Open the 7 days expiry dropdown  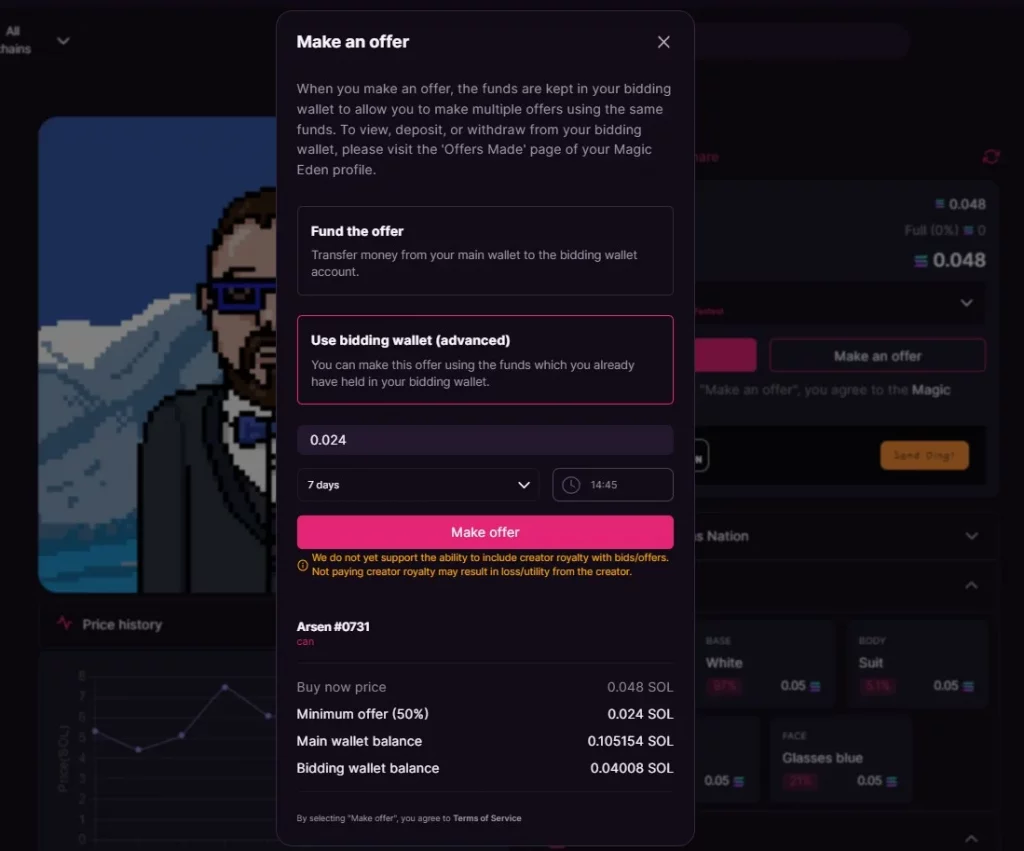pyautogui.click(x=418, y=485)
